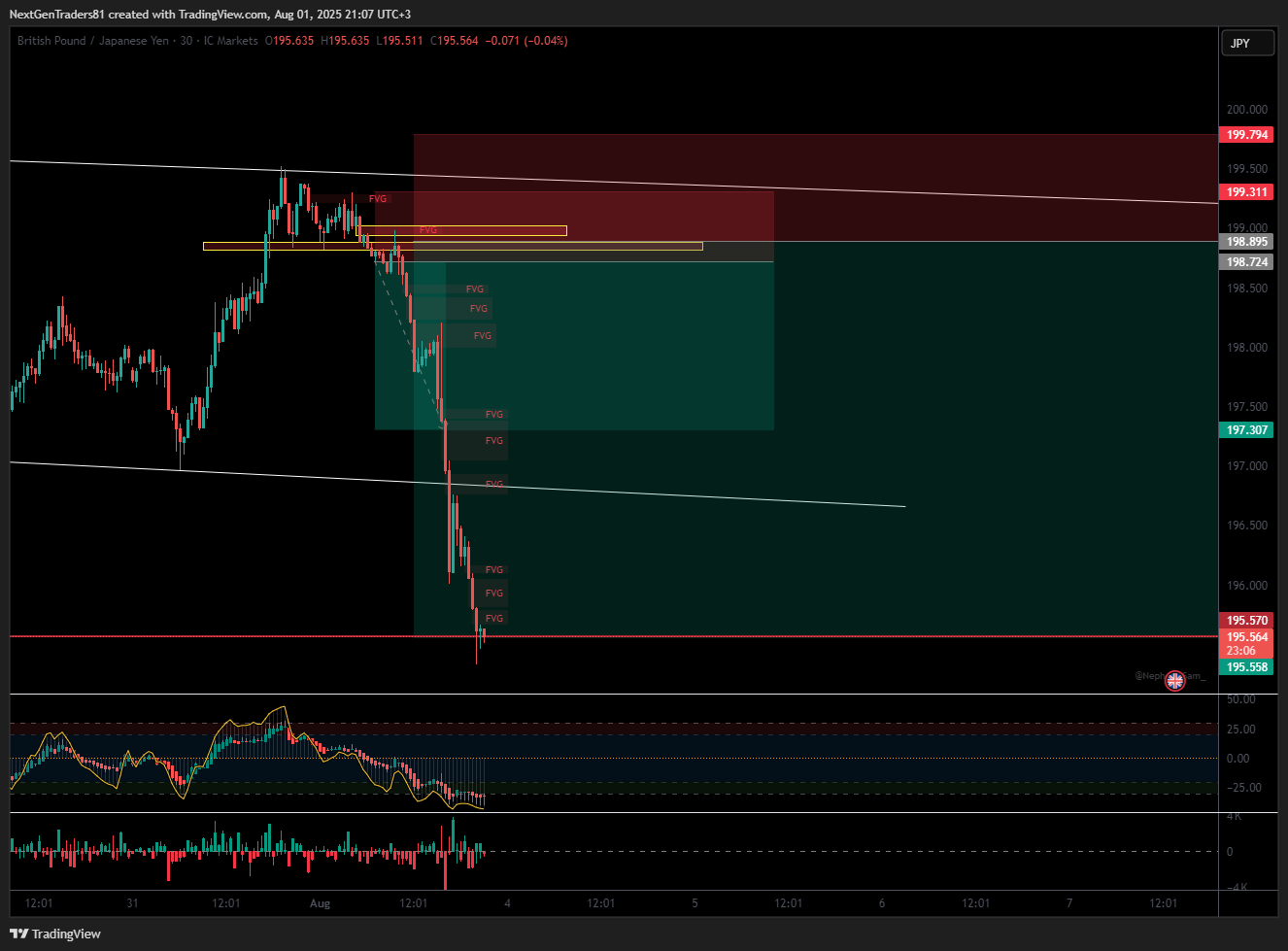The width and height of the screenshot is (1288, 951).
Task: Click the close value C195.564 in legend
Action: click(x=455, y=41)
